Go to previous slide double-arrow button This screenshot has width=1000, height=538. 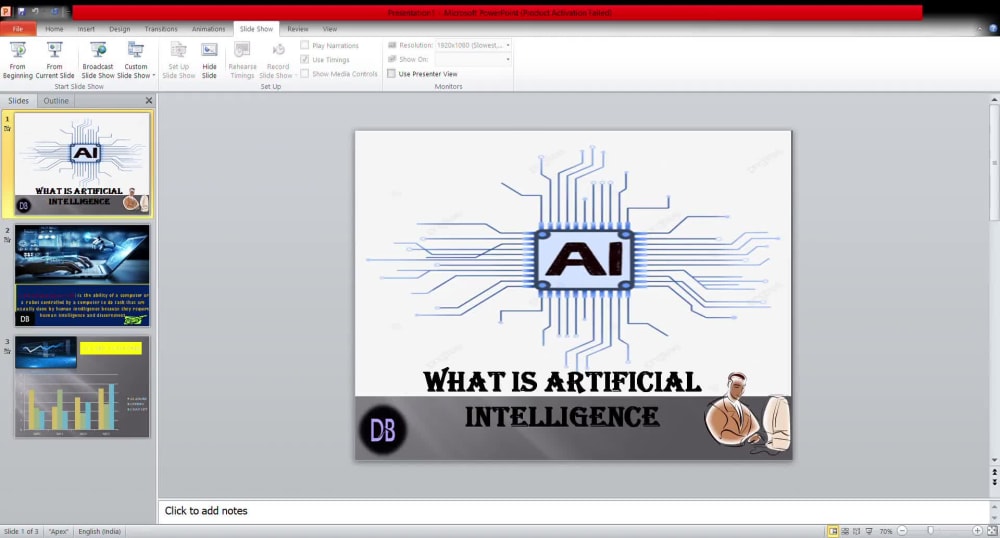pos(994,472)
